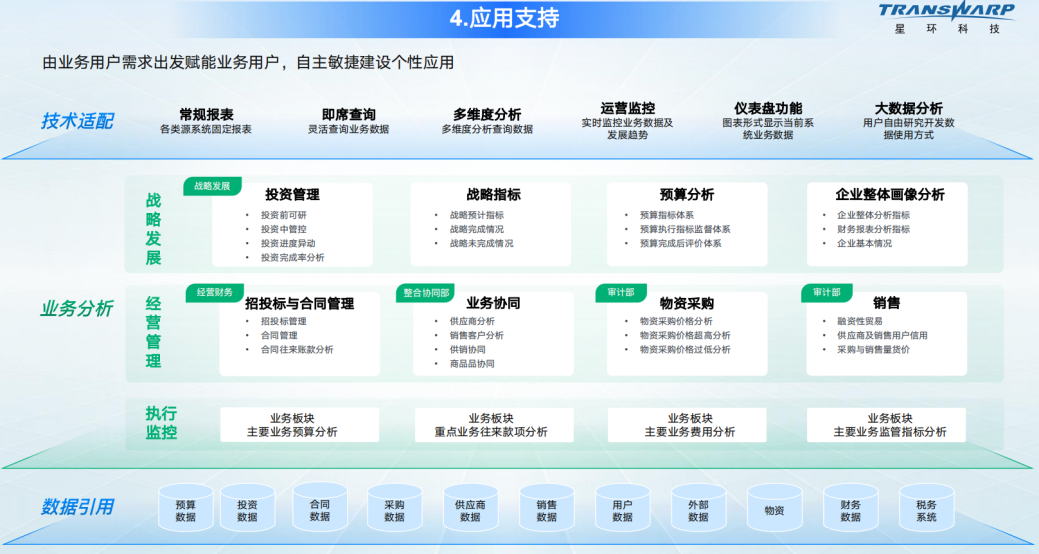Select the green 经营财务 tag

(x=214, y=292)
